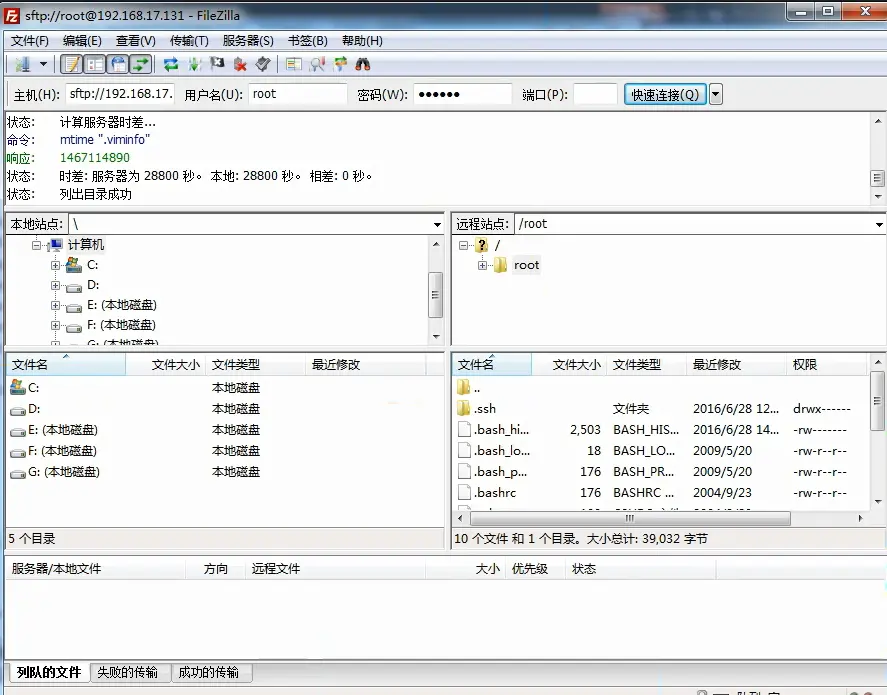Image resolution: width=887 pixels, height=695 pixels.
Task: Expand the D: drive tree node
Action: pos(55,286)
